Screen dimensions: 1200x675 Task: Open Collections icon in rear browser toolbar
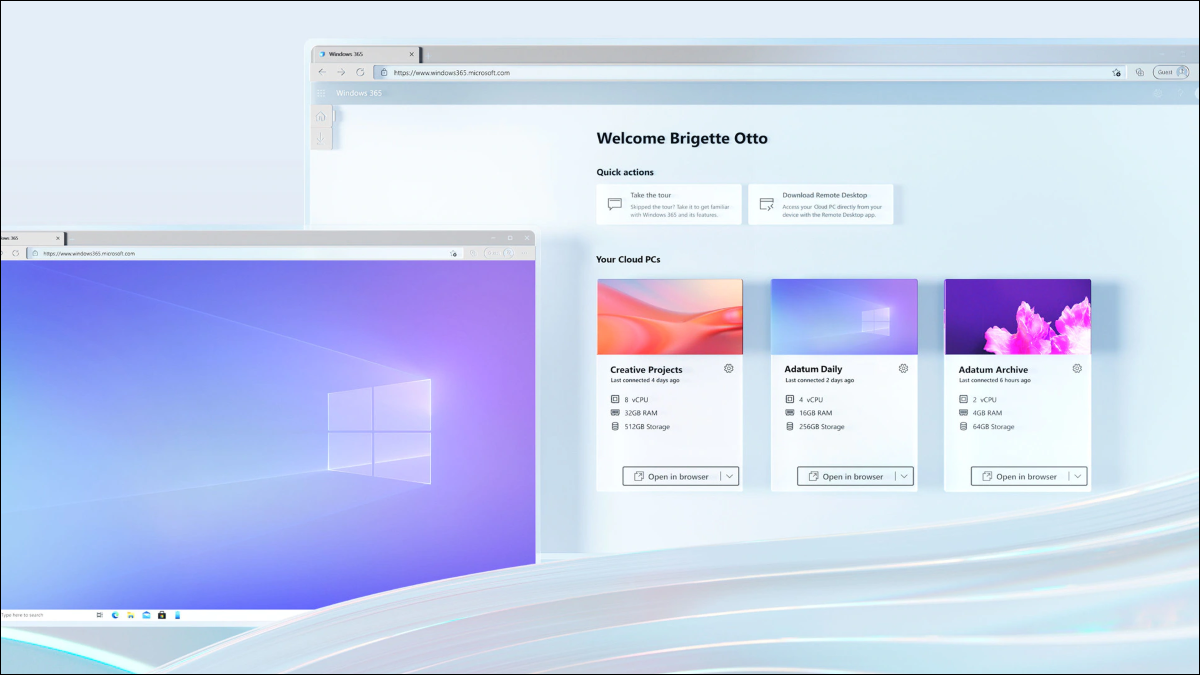click(x=1140, y=72)
